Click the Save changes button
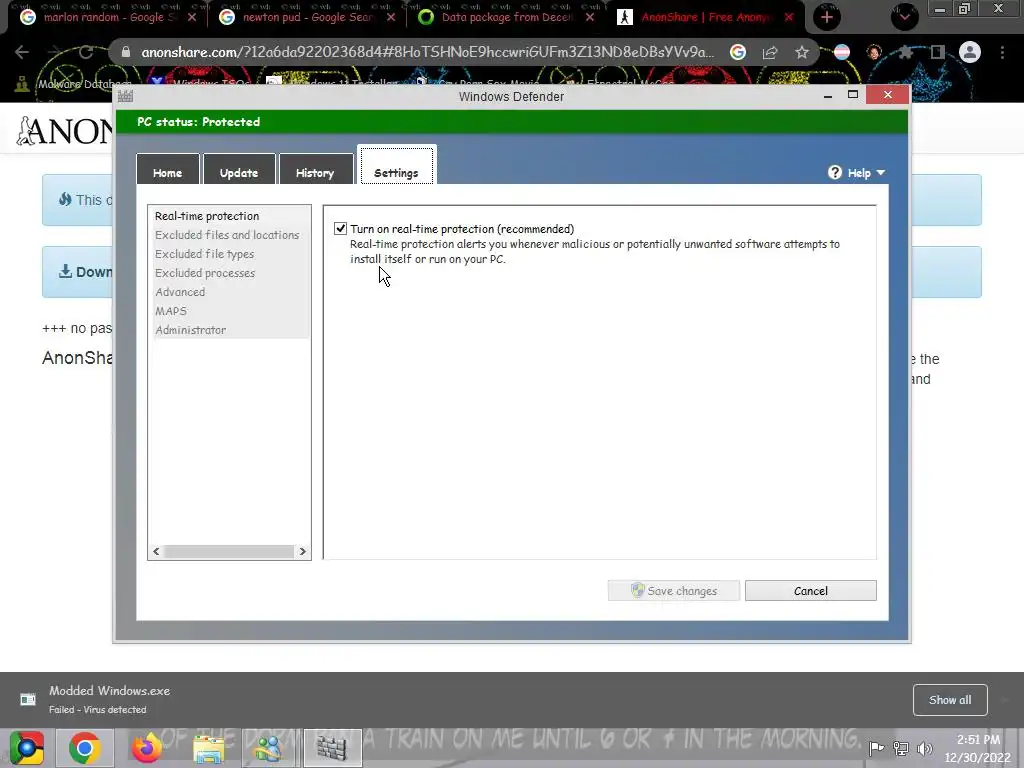Viewport: 1024px width, 768px height. [x=674, y=591]
